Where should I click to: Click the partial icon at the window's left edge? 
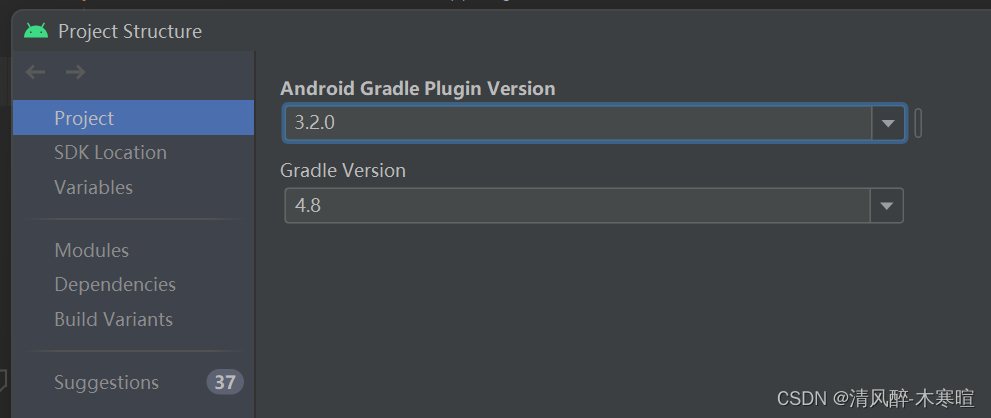3,379
